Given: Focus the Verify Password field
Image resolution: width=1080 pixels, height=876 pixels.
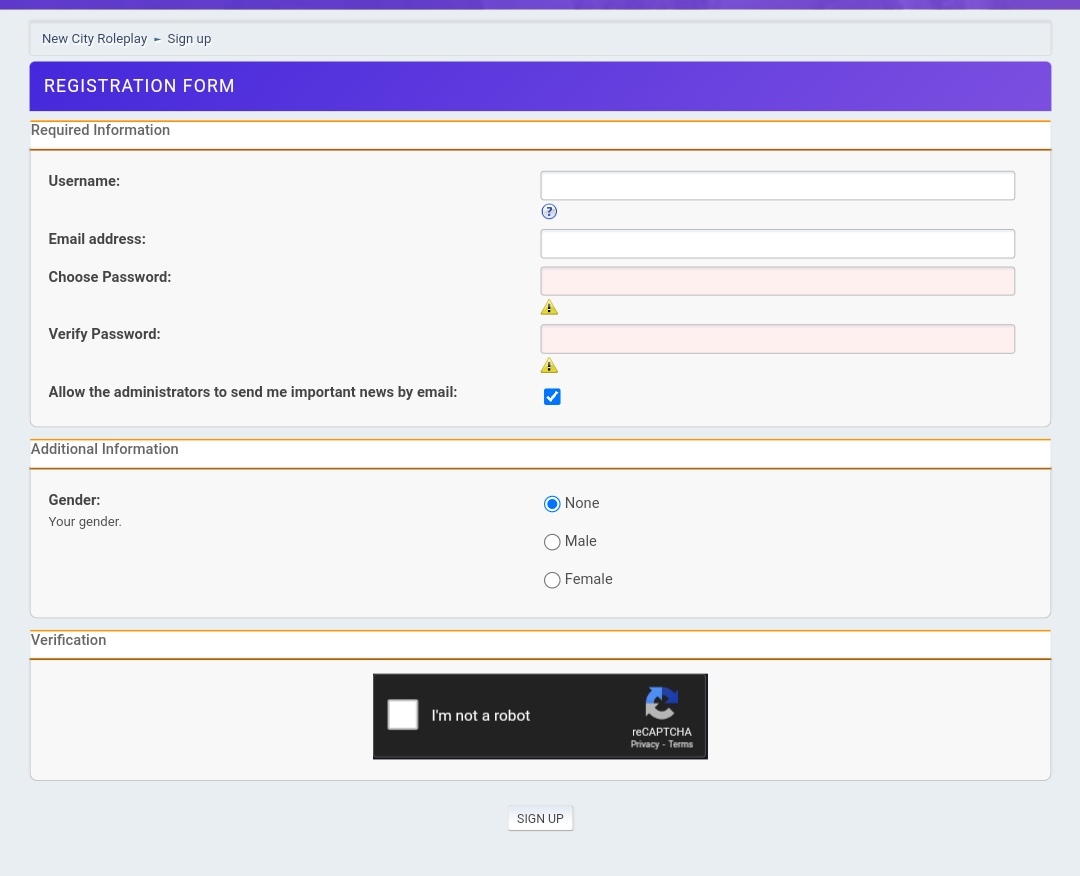Looking at the screenshot, I should point(778,339).
